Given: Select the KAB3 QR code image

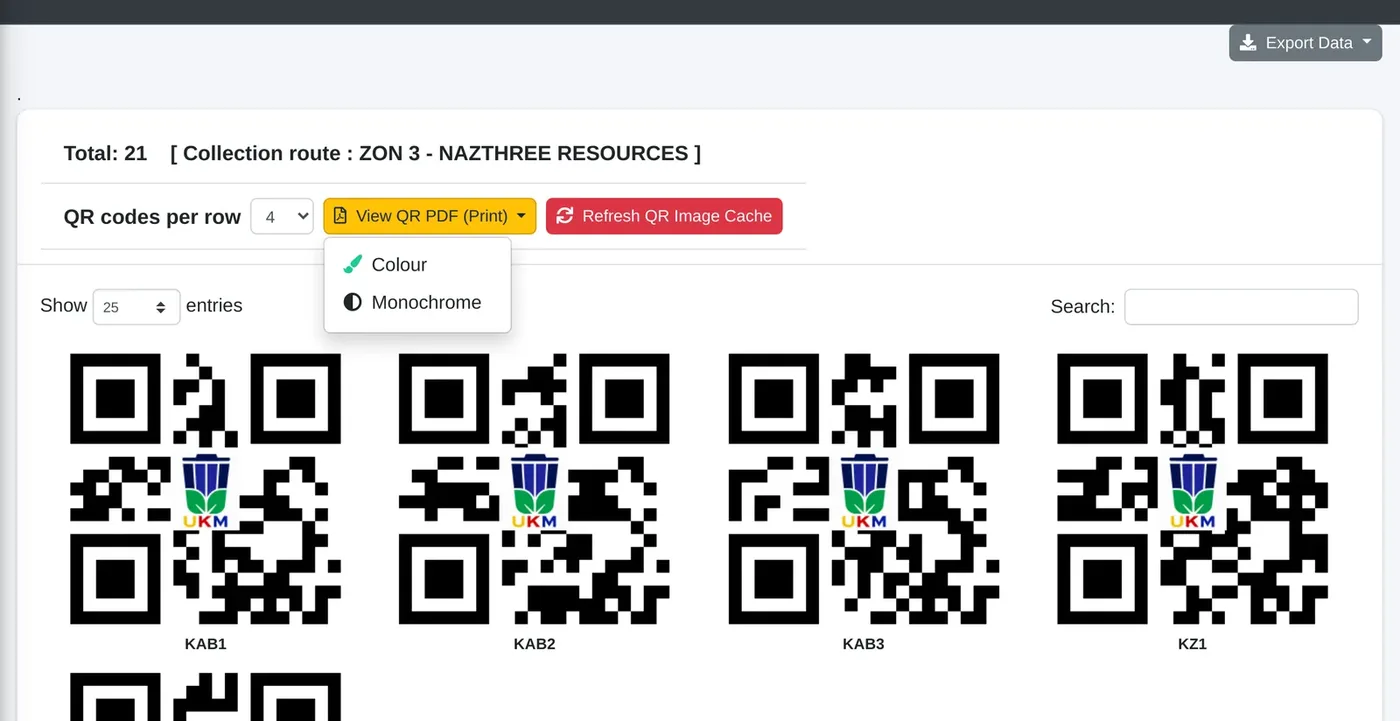Looking at the screenshot, I should click(864, 489).
